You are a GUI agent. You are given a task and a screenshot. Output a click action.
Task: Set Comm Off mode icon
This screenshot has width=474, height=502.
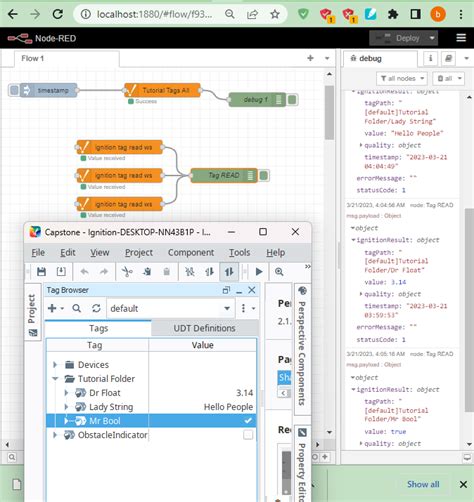190,272
